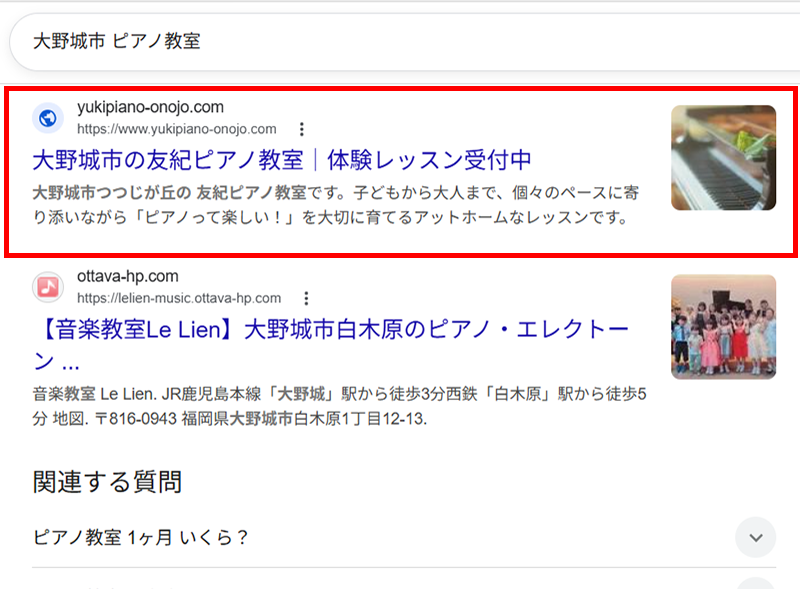
Task: Click the partially visible chevron below the first question
Action: click(756, 583)
